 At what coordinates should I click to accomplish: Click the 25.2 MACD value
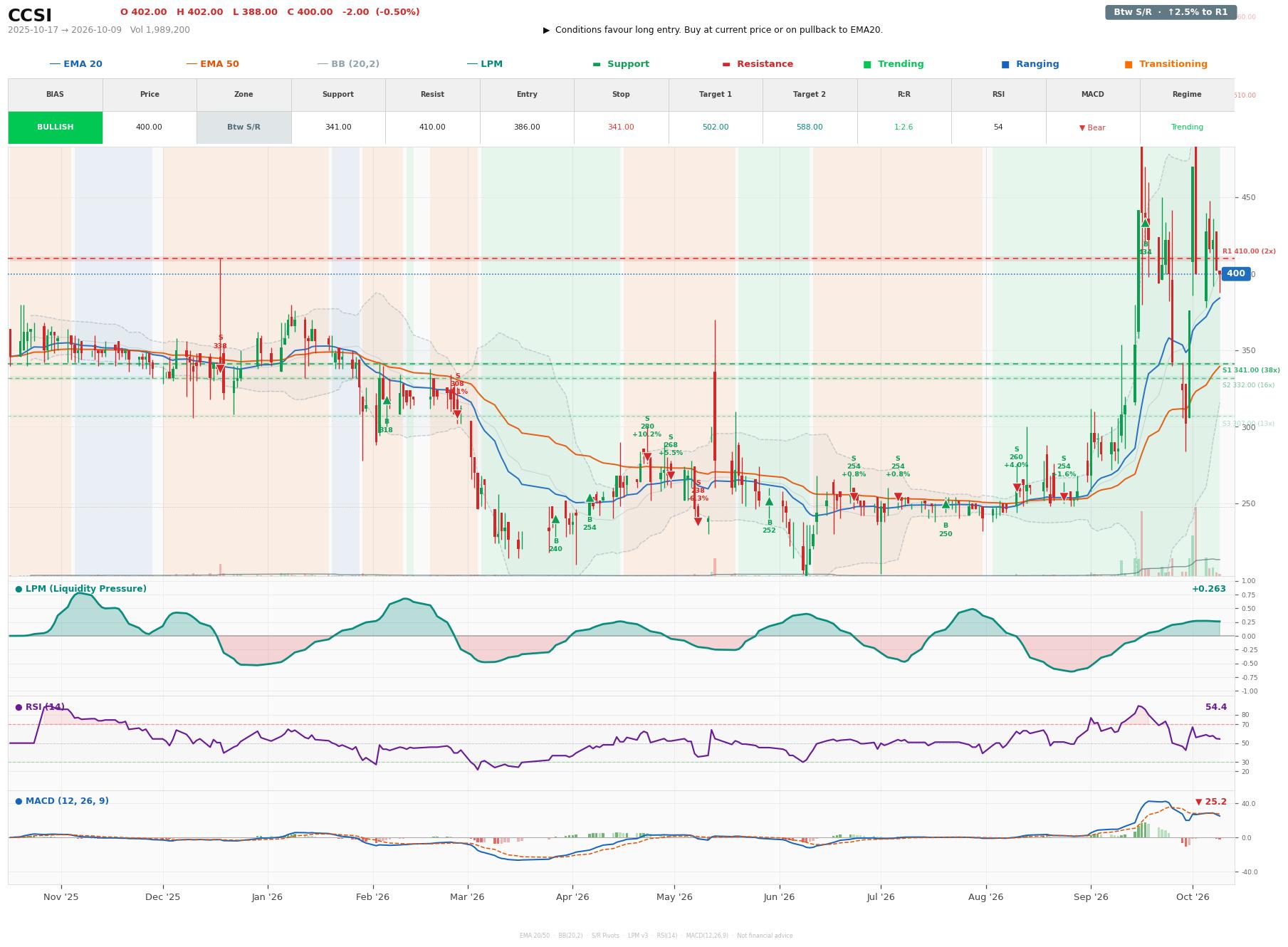[1211, 802]
